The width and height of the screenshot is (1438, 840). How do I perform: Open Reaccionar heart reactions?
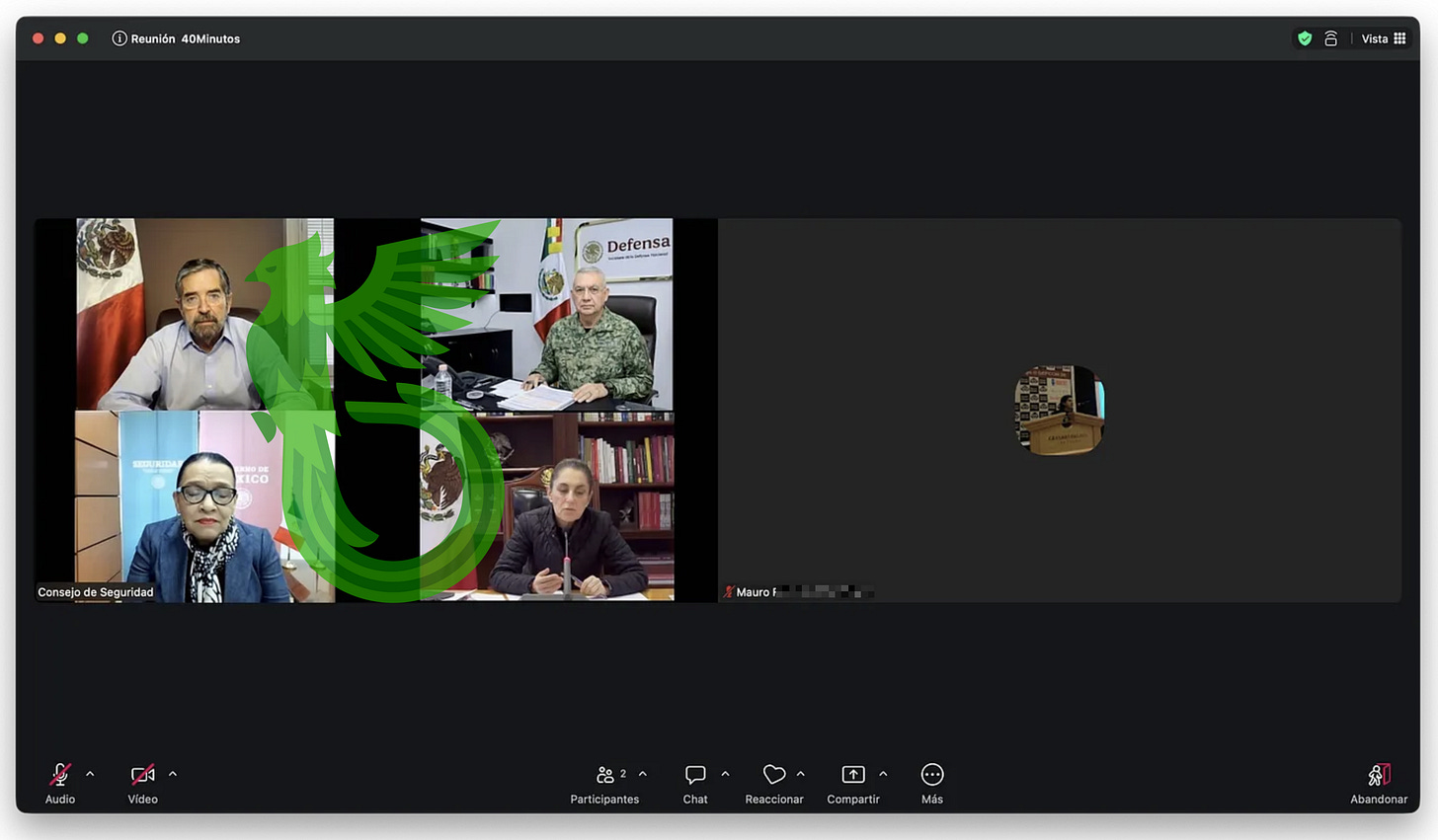pos(774,784)
